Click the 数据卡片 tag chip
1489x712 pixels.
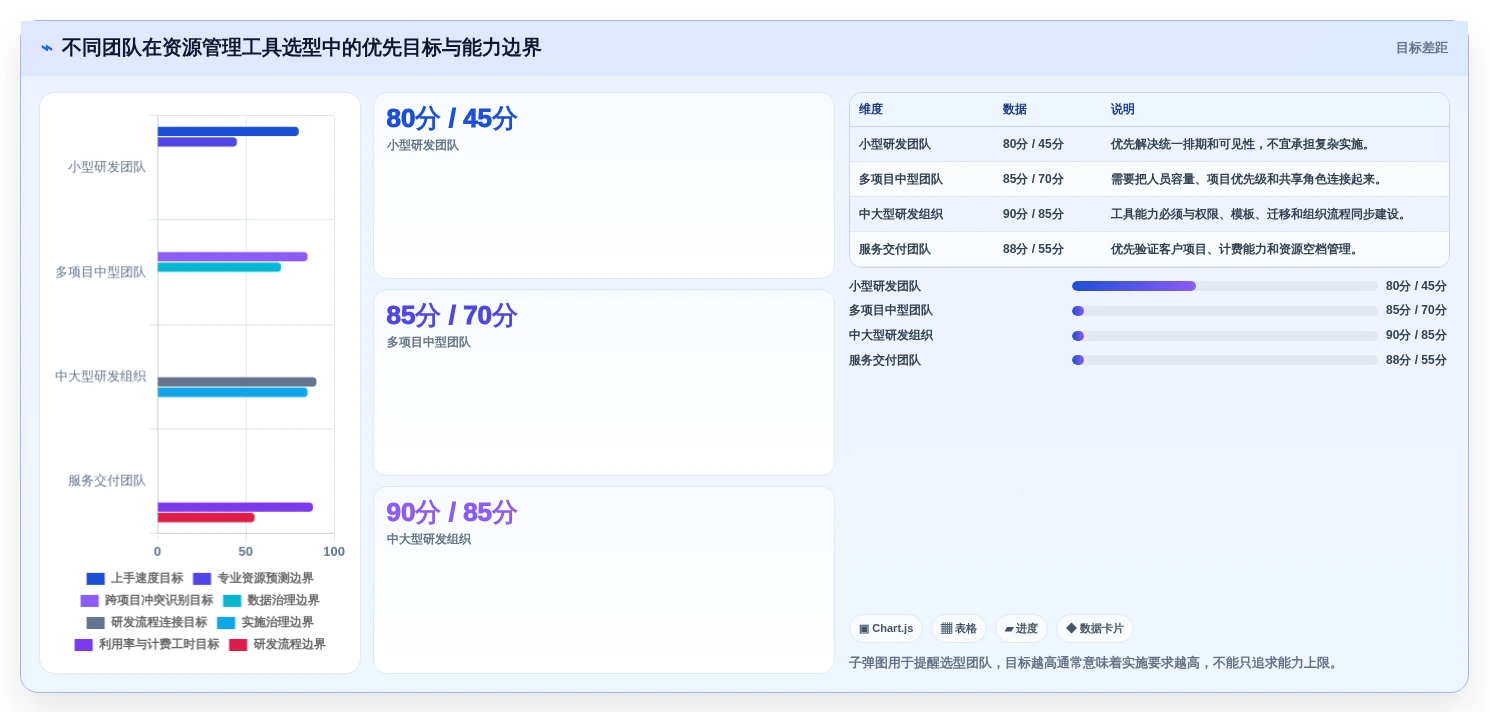(1095, 629)
